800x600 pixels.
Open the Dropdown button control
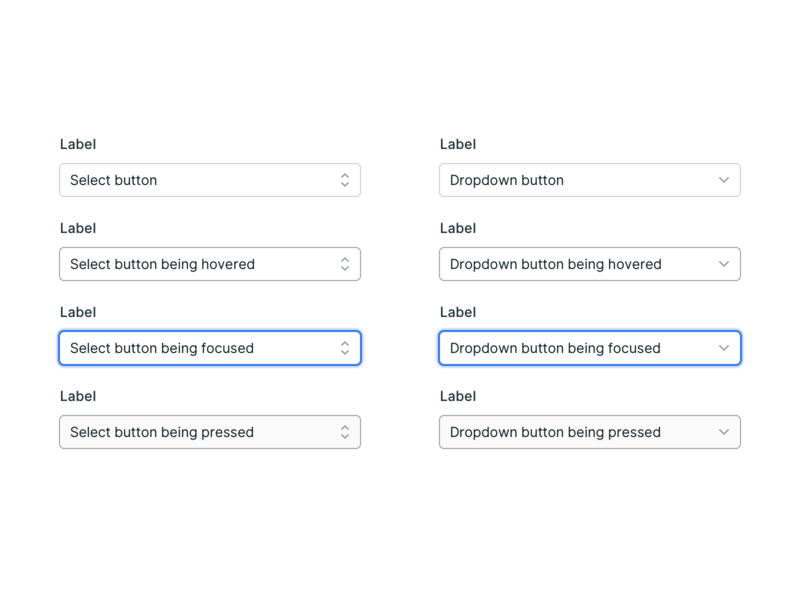pyautogui.click(x=590, y=180)
